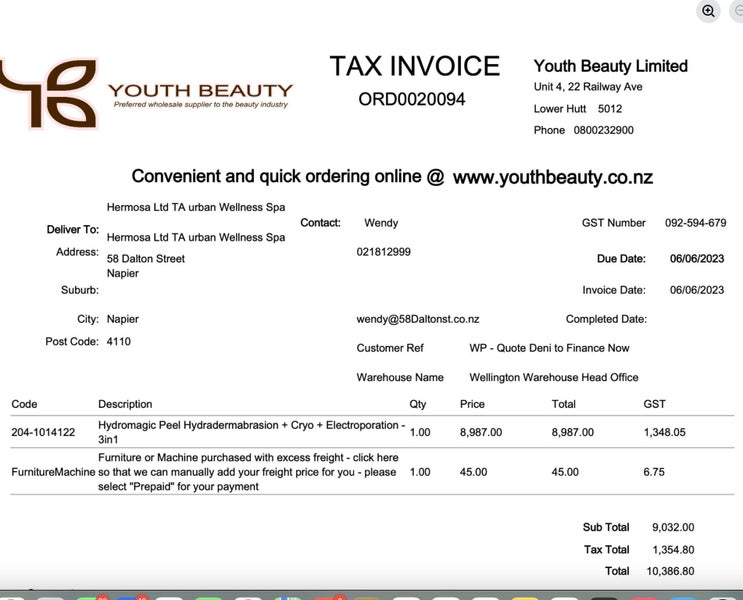Click the partially visible zoom out icon

pyautogui.click(x=738, y=11)
